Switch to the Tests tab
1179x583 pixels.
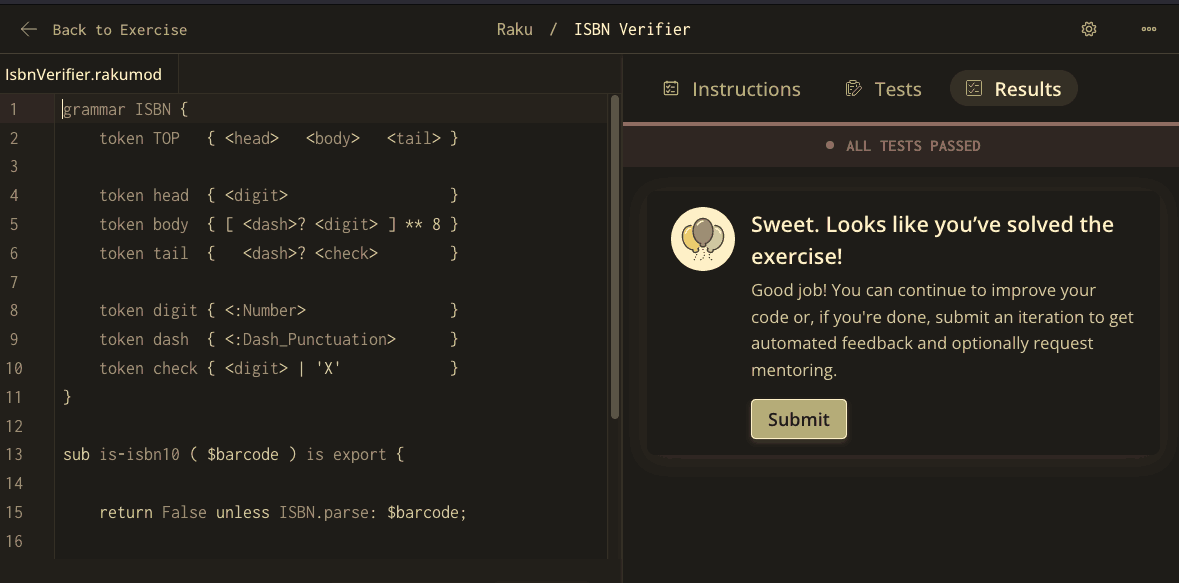pos(897,89)
